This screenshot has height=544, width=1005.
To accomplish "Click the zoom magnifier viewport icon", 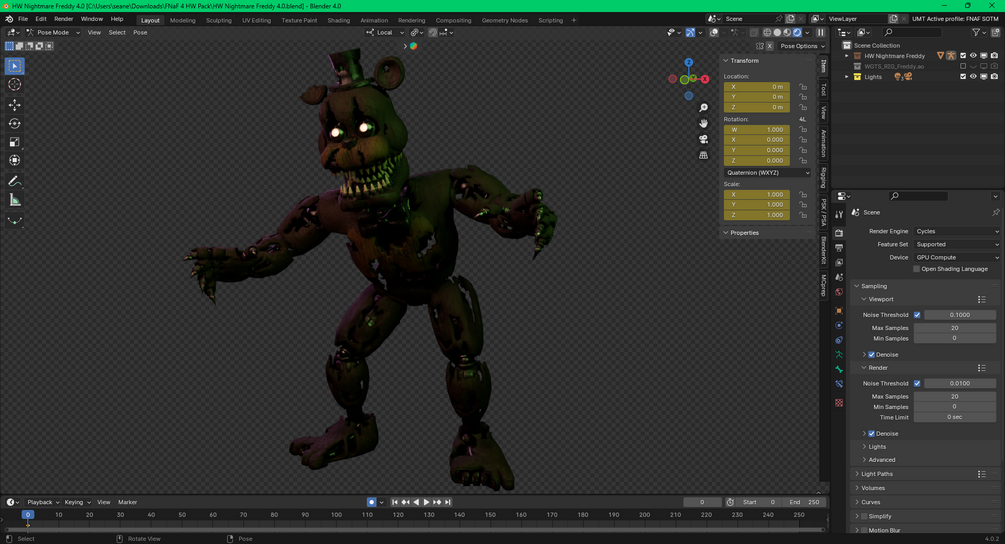I will [703, 108].
